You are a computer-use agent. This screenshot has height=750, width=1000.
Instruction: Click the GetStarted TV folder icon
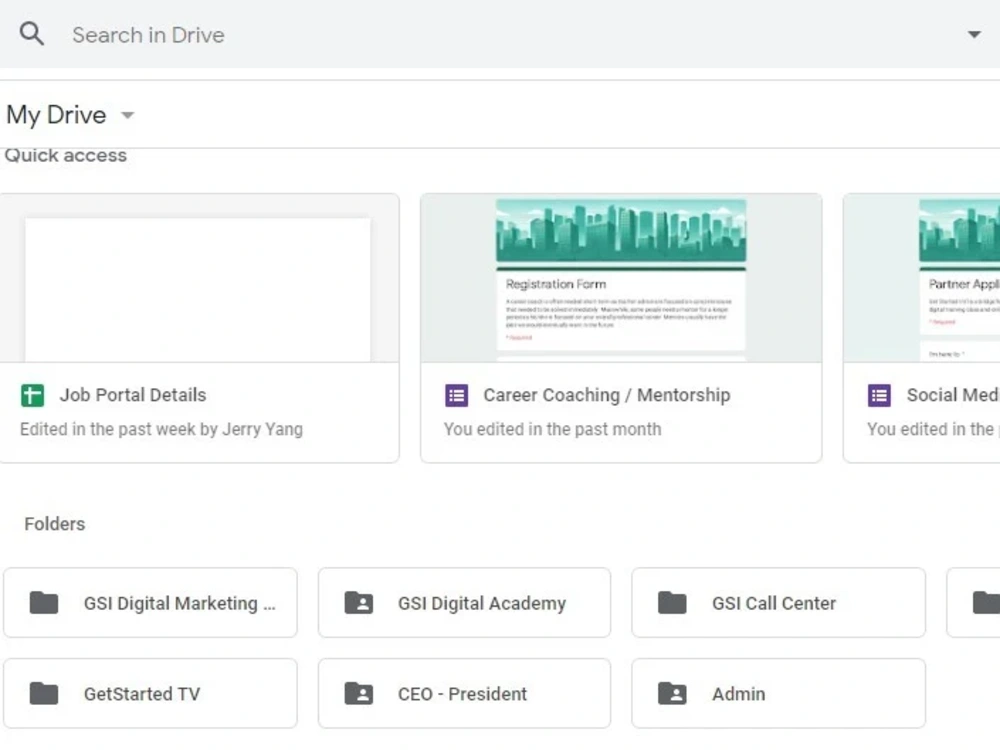pos(44,693)
